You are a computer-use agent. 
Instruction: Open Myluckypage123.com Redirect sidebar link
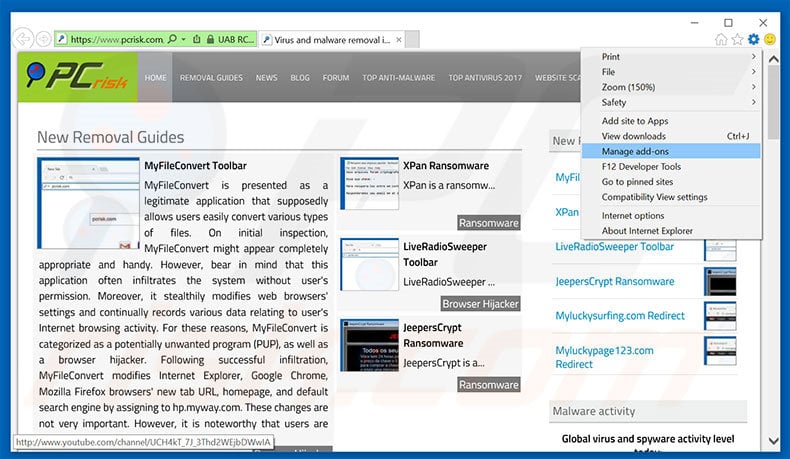coord(604,357)
